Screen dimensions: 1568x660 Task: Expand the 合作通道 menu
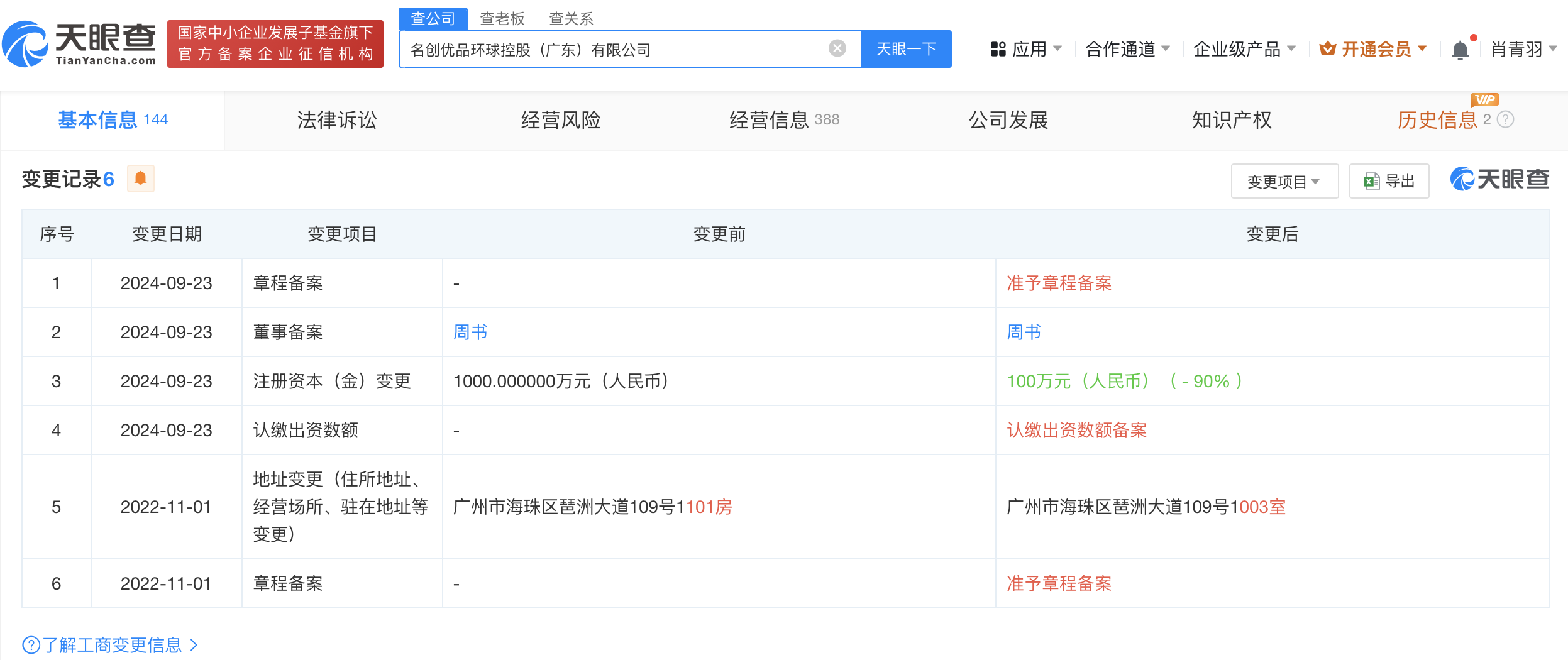pos(1127,49)
